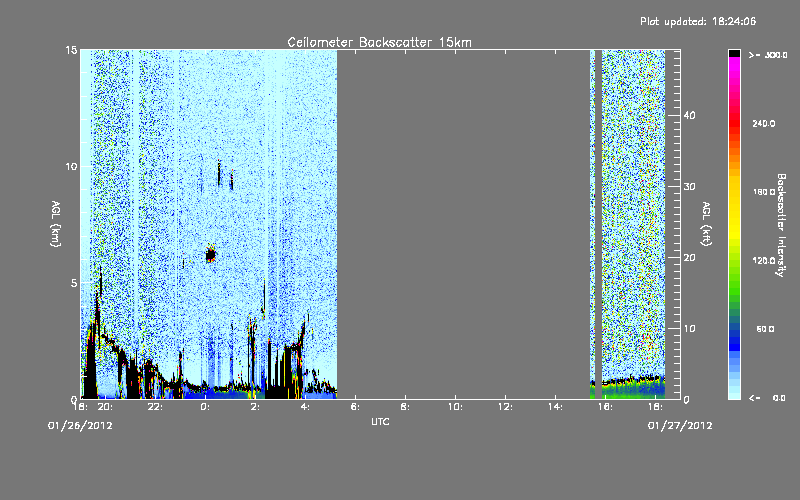Click the round black echo near 6 km
This screenshot has width=800, height=500.
coord(210,254)
